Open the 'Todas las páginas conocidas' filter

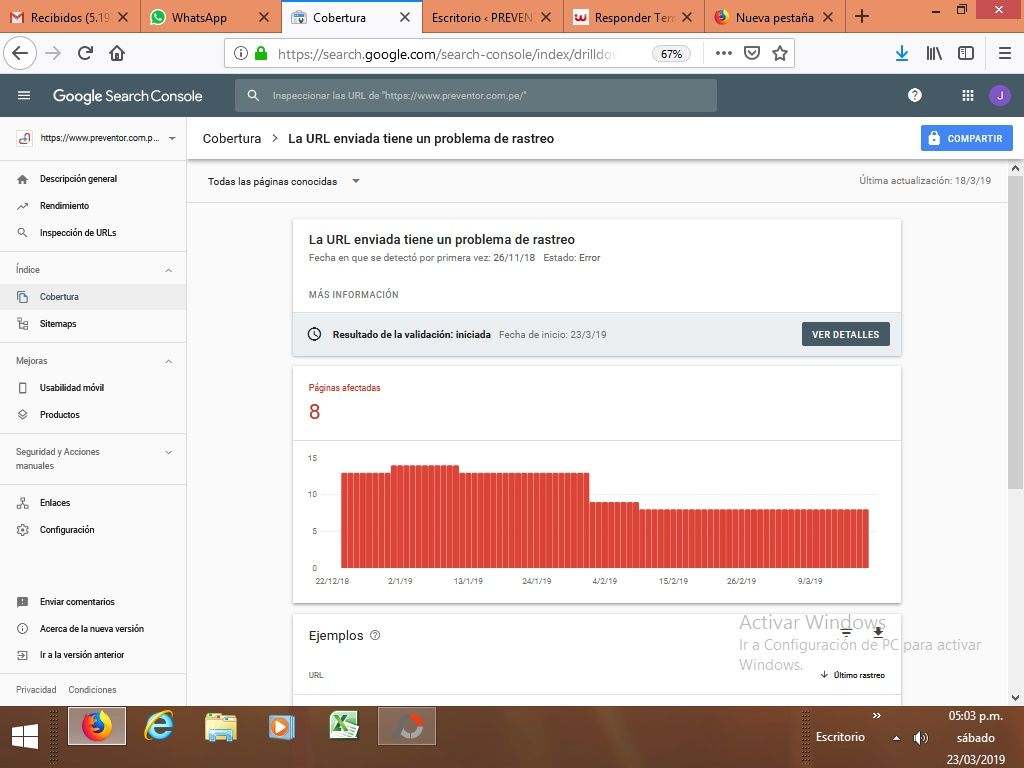point(283,181)
